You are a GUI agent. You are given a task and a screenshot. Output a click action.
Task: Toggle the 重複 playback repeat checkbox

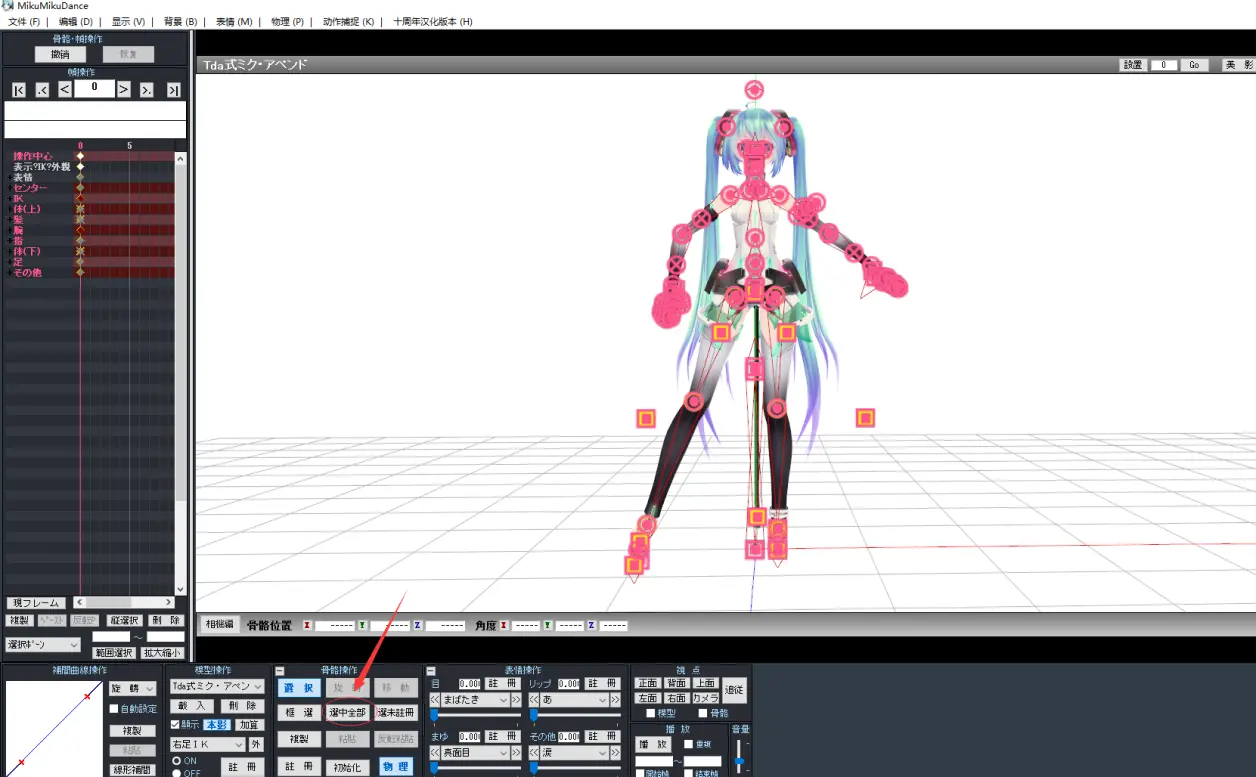[x=688, y=744]
